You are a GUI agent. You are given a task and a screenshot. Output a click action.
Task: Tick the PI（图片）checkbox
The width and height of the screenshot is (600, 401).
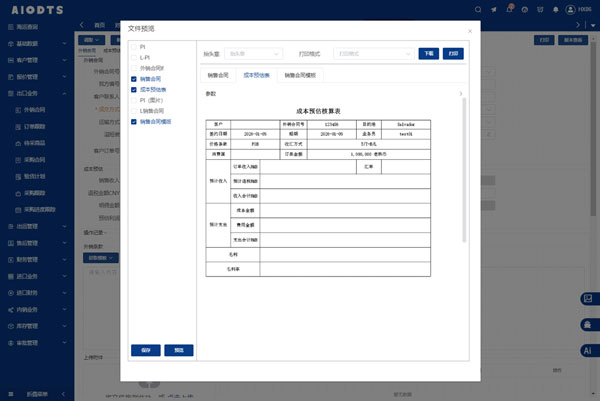click(x=134, y=100)
